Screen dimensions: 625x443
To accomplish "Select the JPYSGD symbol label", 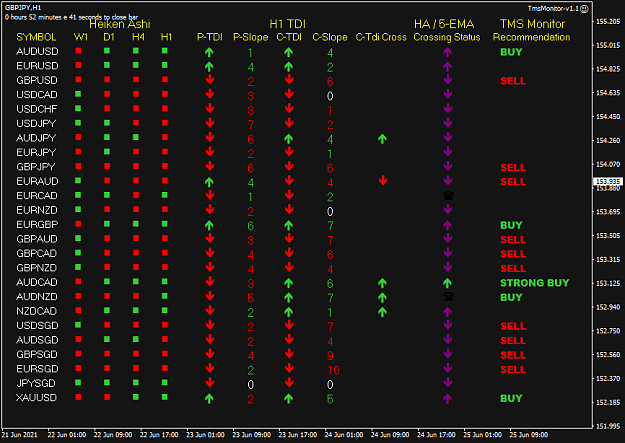I will pos(36,384).
